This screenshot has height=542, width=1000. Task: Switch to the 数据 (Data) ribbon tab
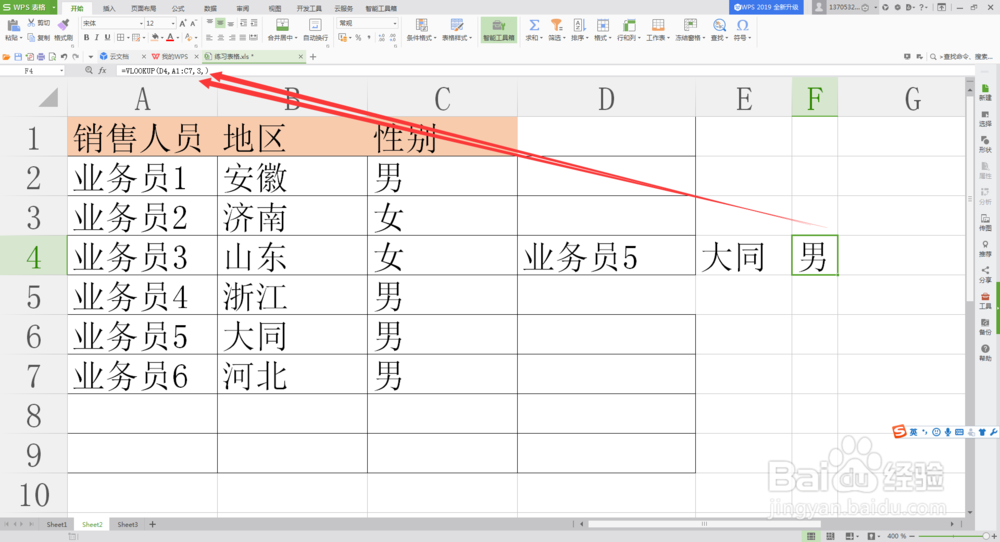(210, 8)
